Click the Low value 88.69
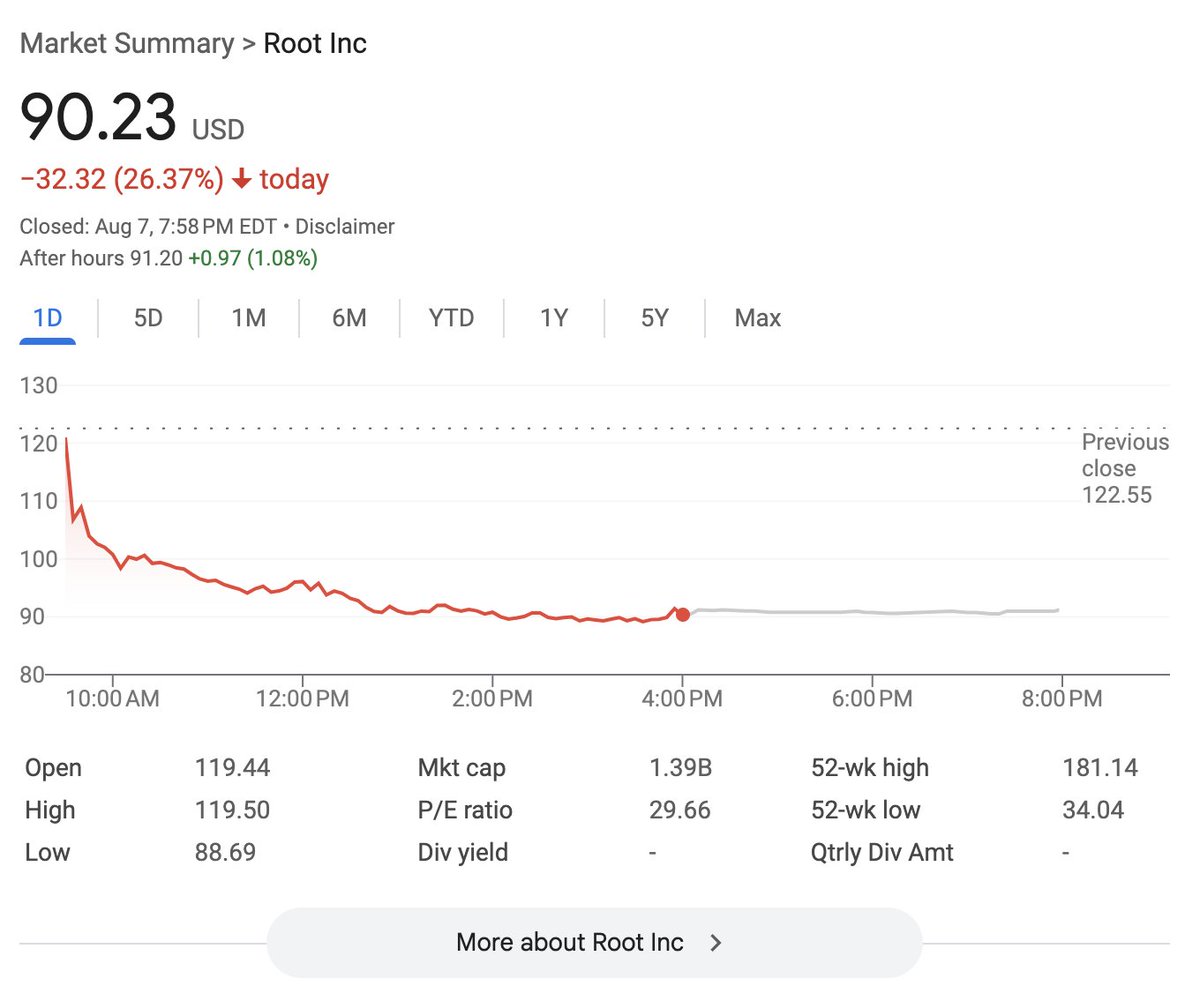The image size is (1200, 986). pos(225,852)
